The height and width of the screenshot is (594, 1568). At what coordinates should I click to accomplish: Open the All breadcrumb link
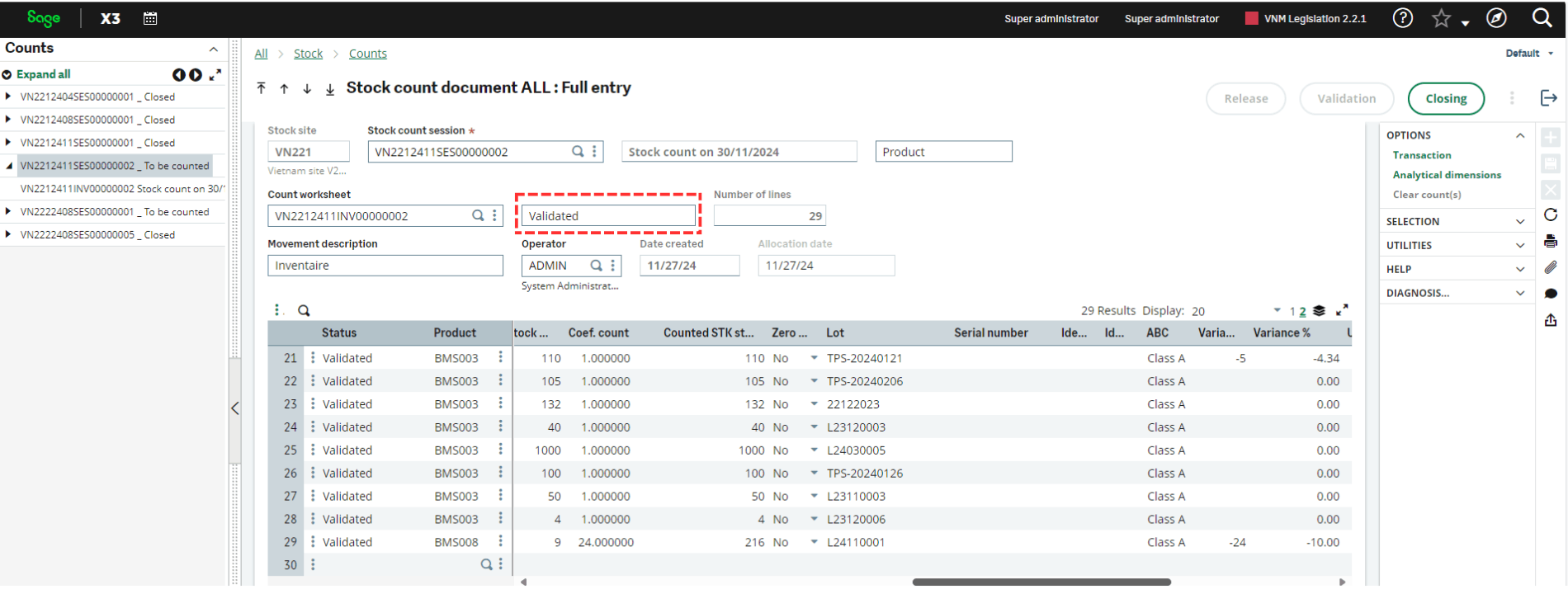(261, 54)
